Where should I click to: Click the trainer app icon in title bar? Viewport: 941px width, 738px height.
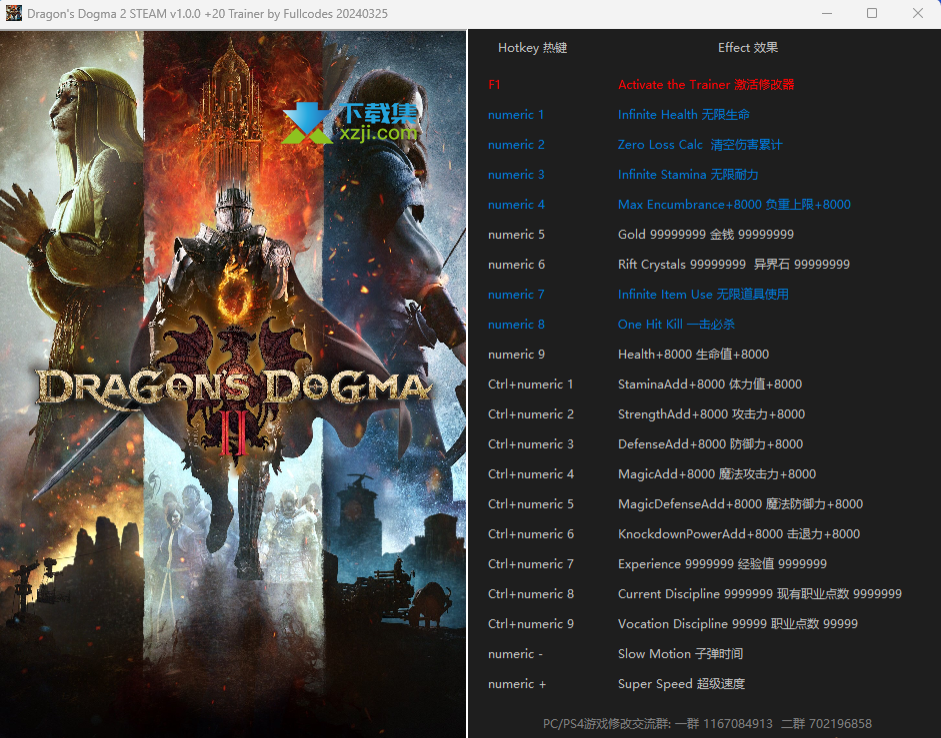(x=13, y=13)
